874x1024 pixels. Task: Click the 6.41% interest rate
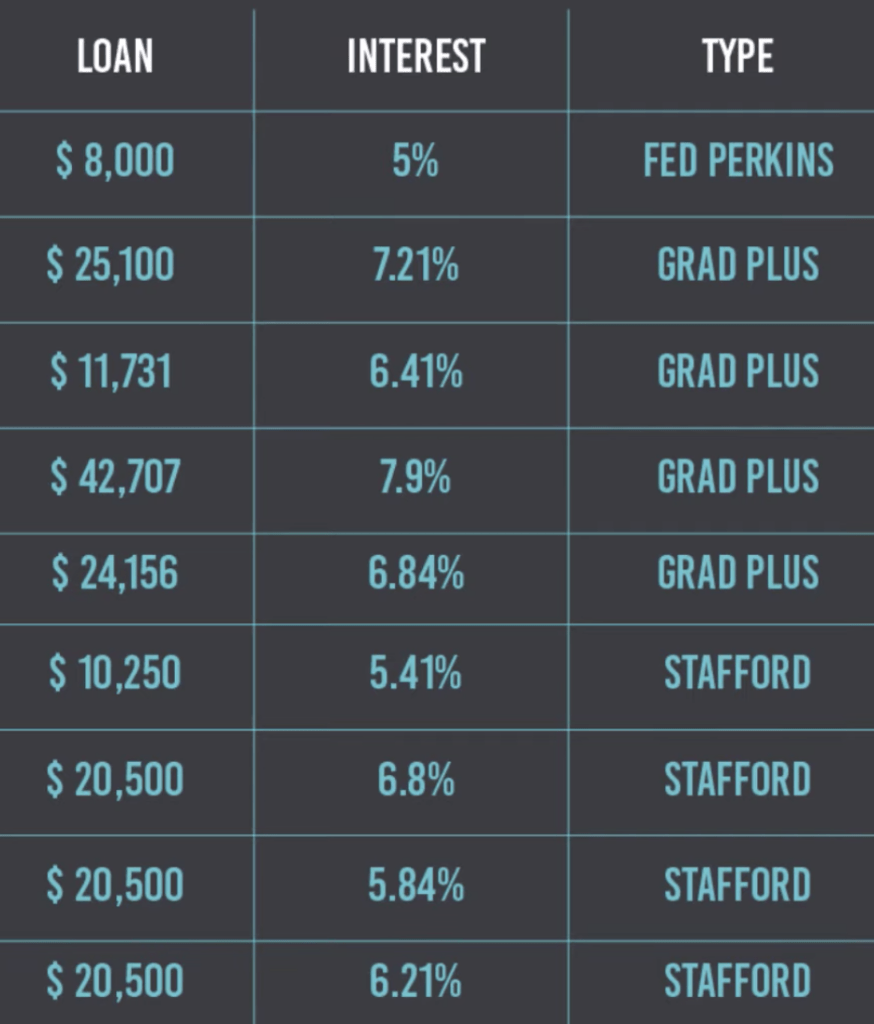(416, 371)
